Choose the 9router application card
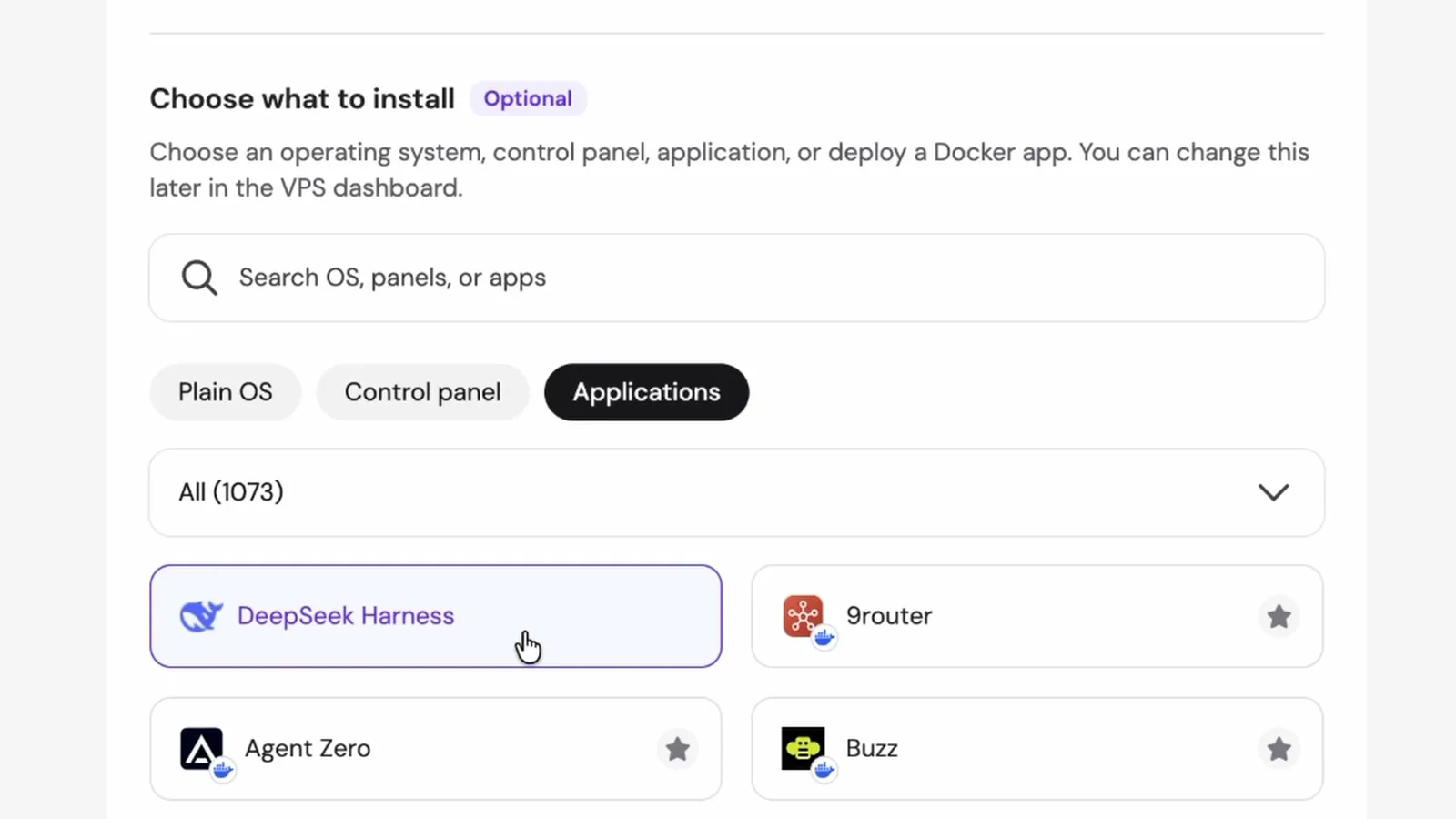 click(x=1037, y=616)
